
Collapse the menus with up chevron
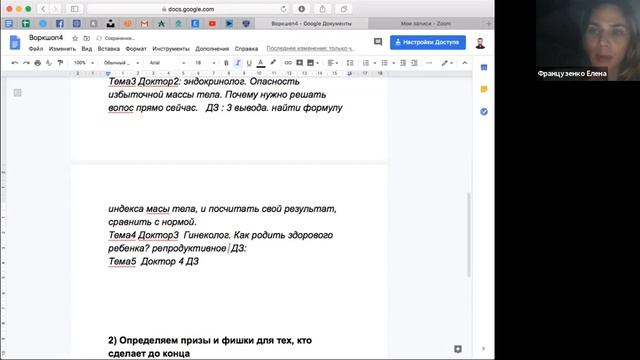point(464,63)
